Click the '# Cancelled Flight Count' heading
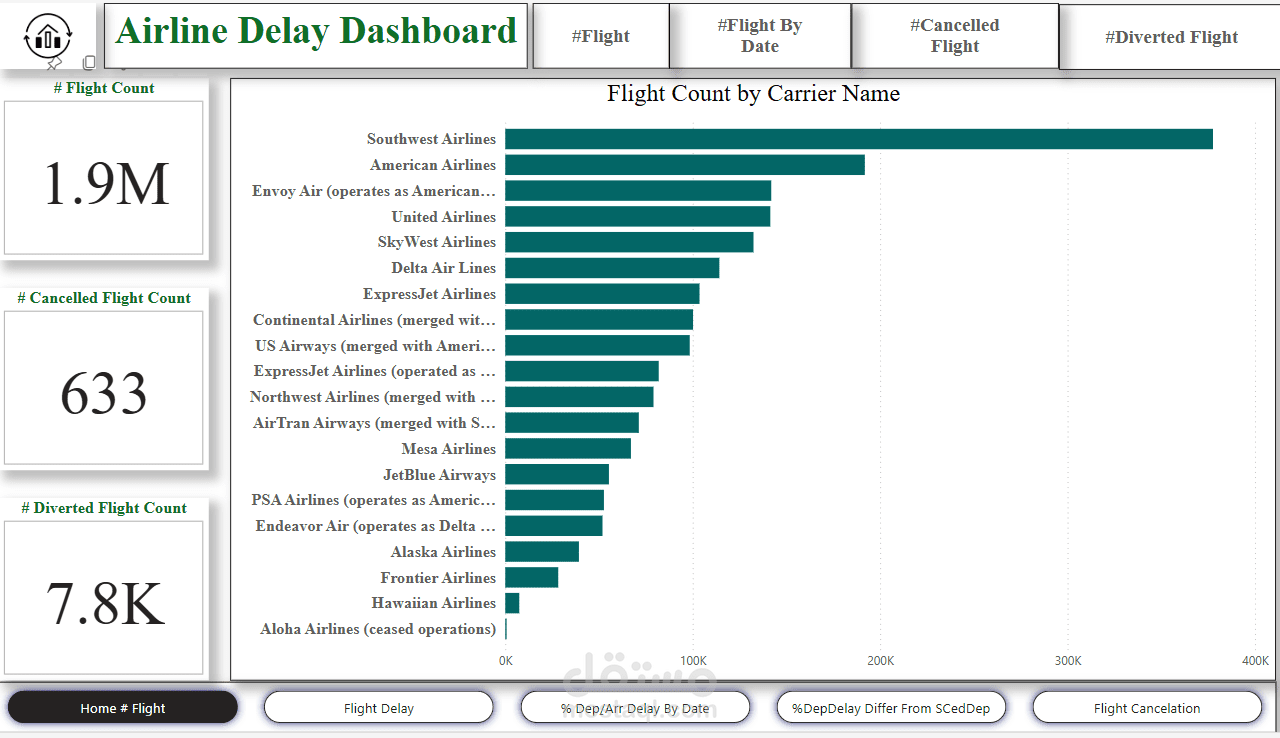Screen dimensions: 1280x738 (104, 298)
